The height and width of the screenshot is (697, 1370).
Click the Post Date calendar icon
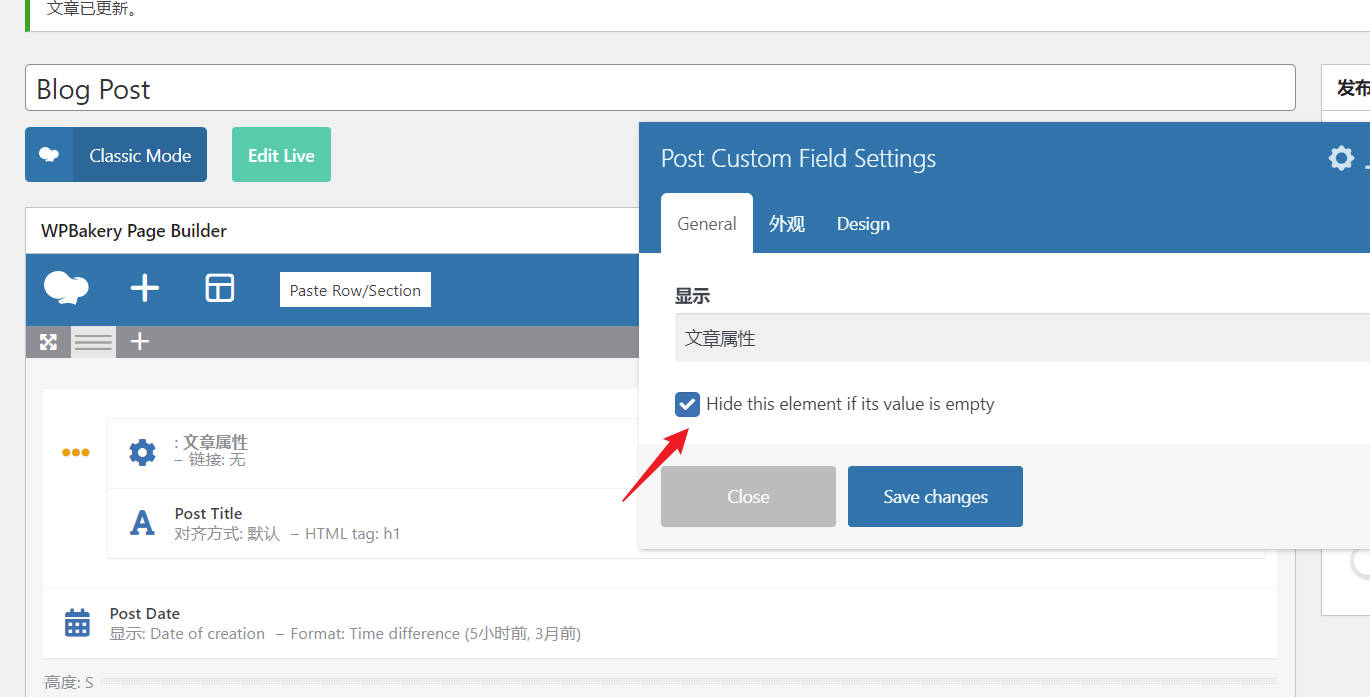click(77, 622)
